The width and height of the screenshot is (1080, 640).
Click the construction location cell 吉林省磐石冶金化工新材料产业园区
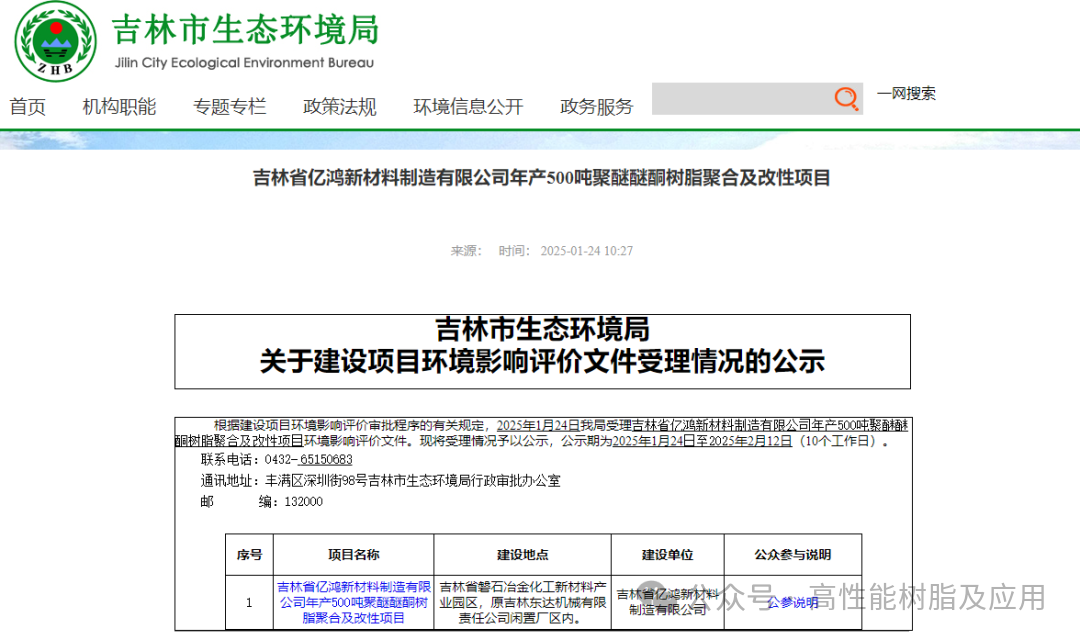523,602
